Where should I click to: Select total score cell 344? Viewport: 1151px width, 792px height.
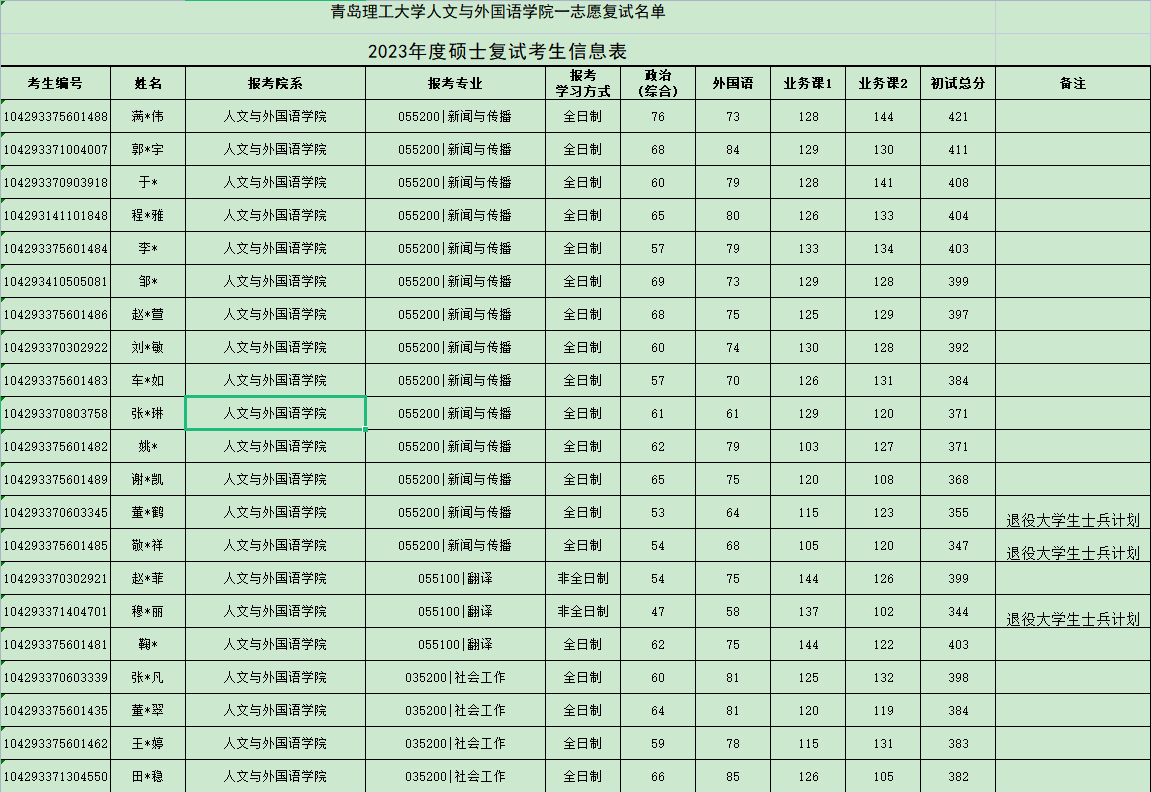pos(958,611)
